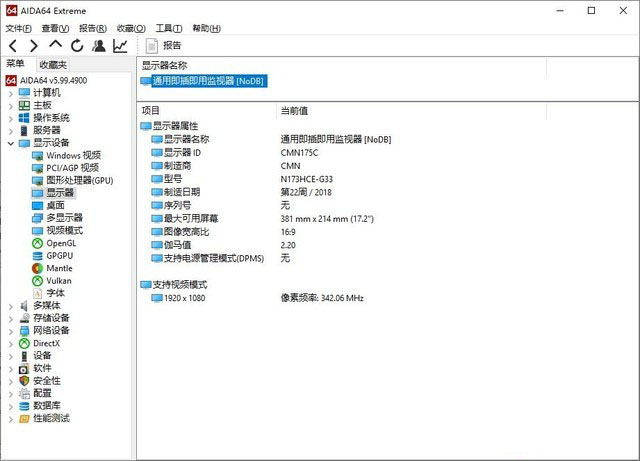The height and width of the screenshot is (461, 640).
Task: Open the 文件(F) menu
Action: pos(19,28)
